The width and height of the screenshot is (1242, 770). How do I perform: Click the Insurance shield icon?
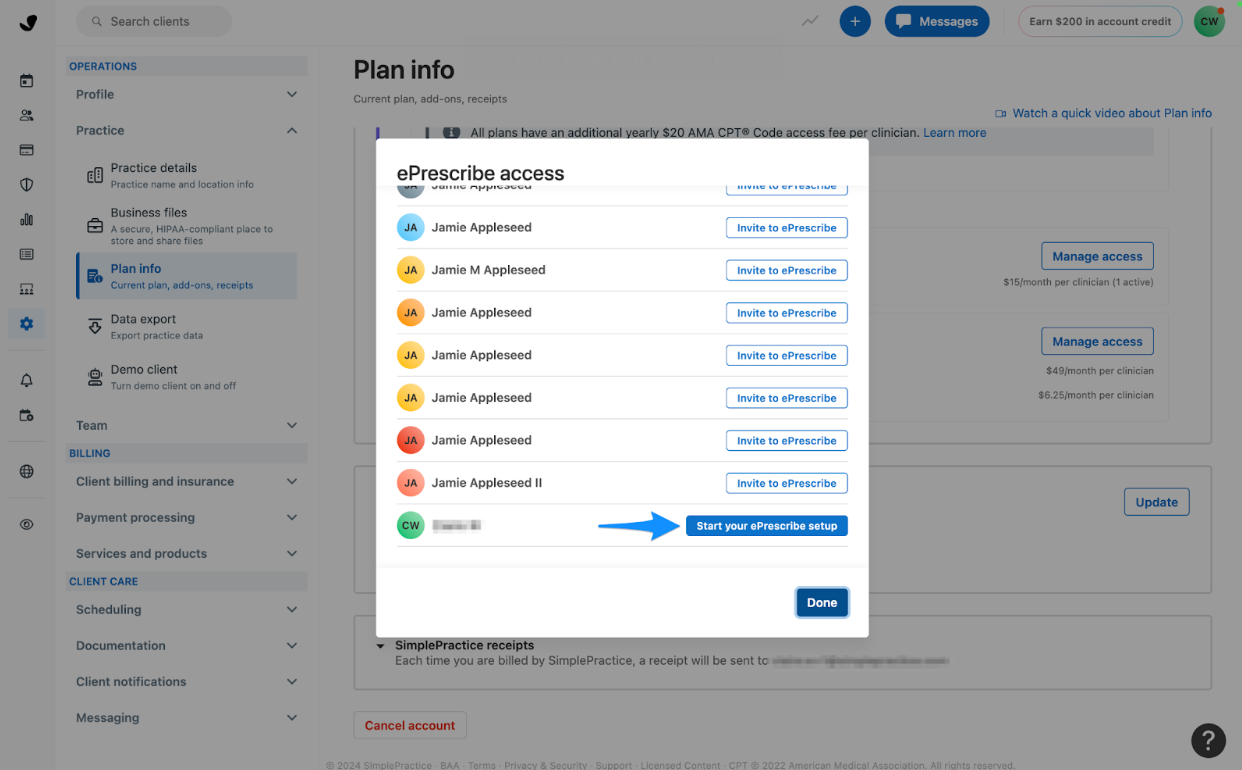tap(26, 184)
